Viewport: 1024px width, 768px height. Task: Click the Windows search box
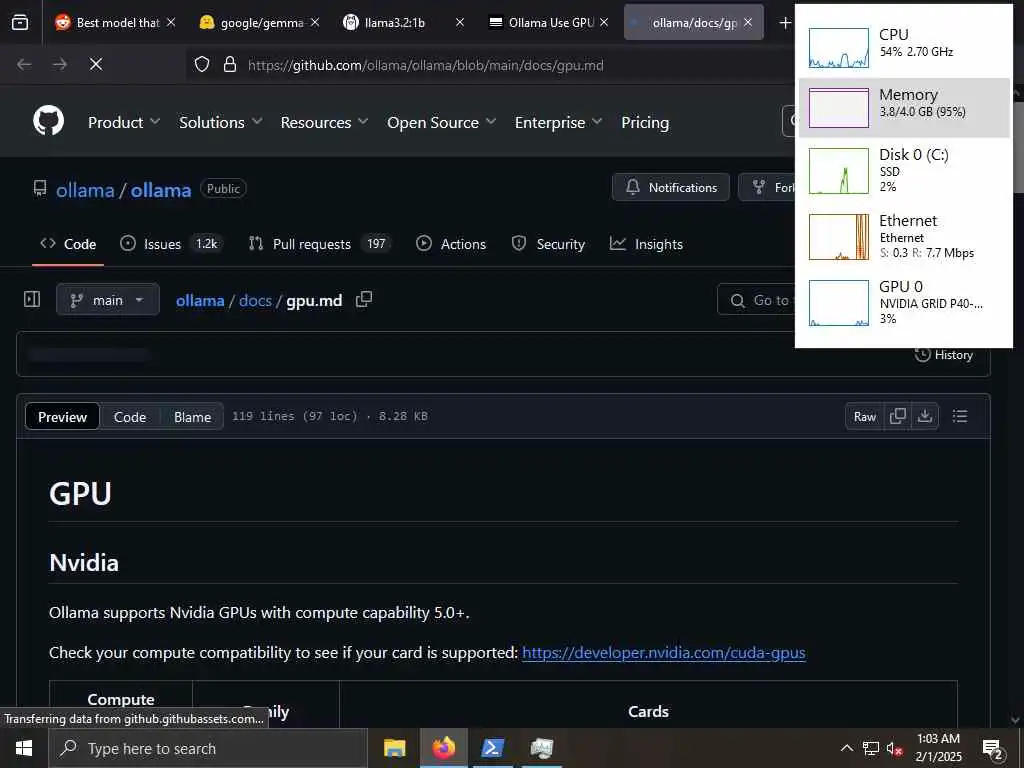[208, 748]
